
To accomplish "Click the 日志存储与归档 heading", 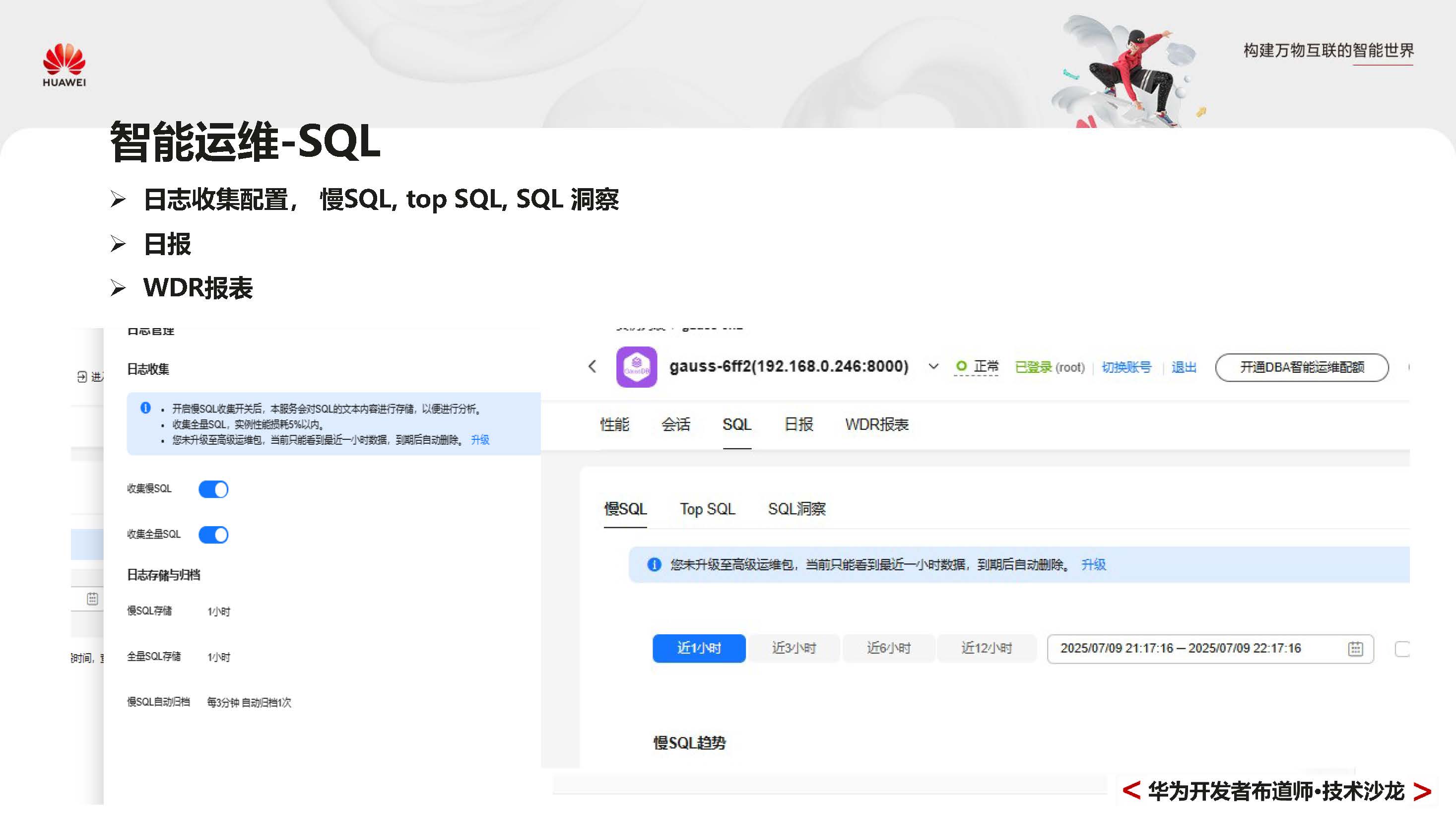I will 163,575.
